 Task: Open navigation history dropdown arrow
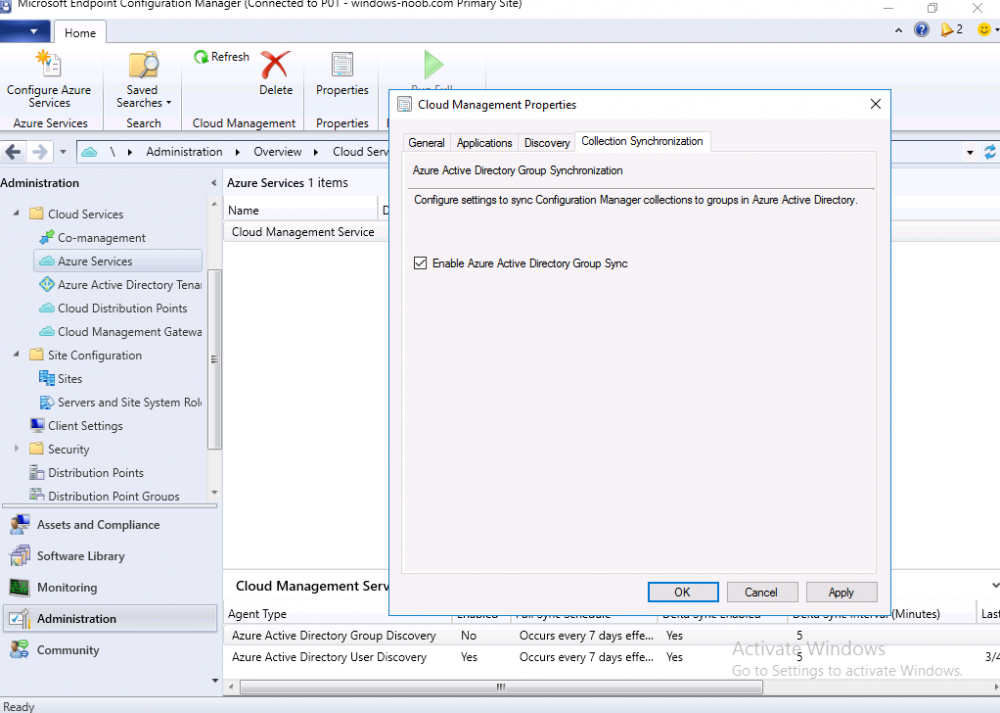(x=62, y=152)
